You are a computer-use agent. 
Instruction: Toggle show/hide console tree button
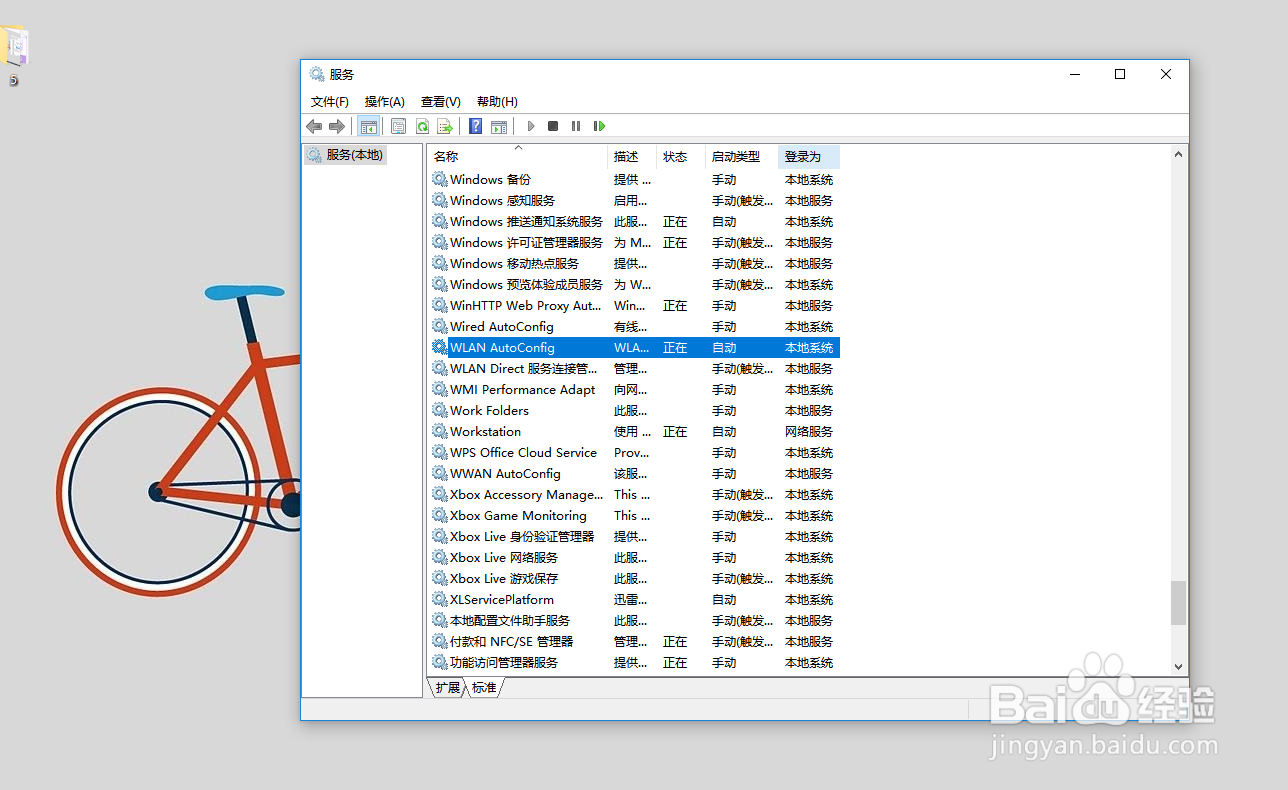click(x=369, y=126)
